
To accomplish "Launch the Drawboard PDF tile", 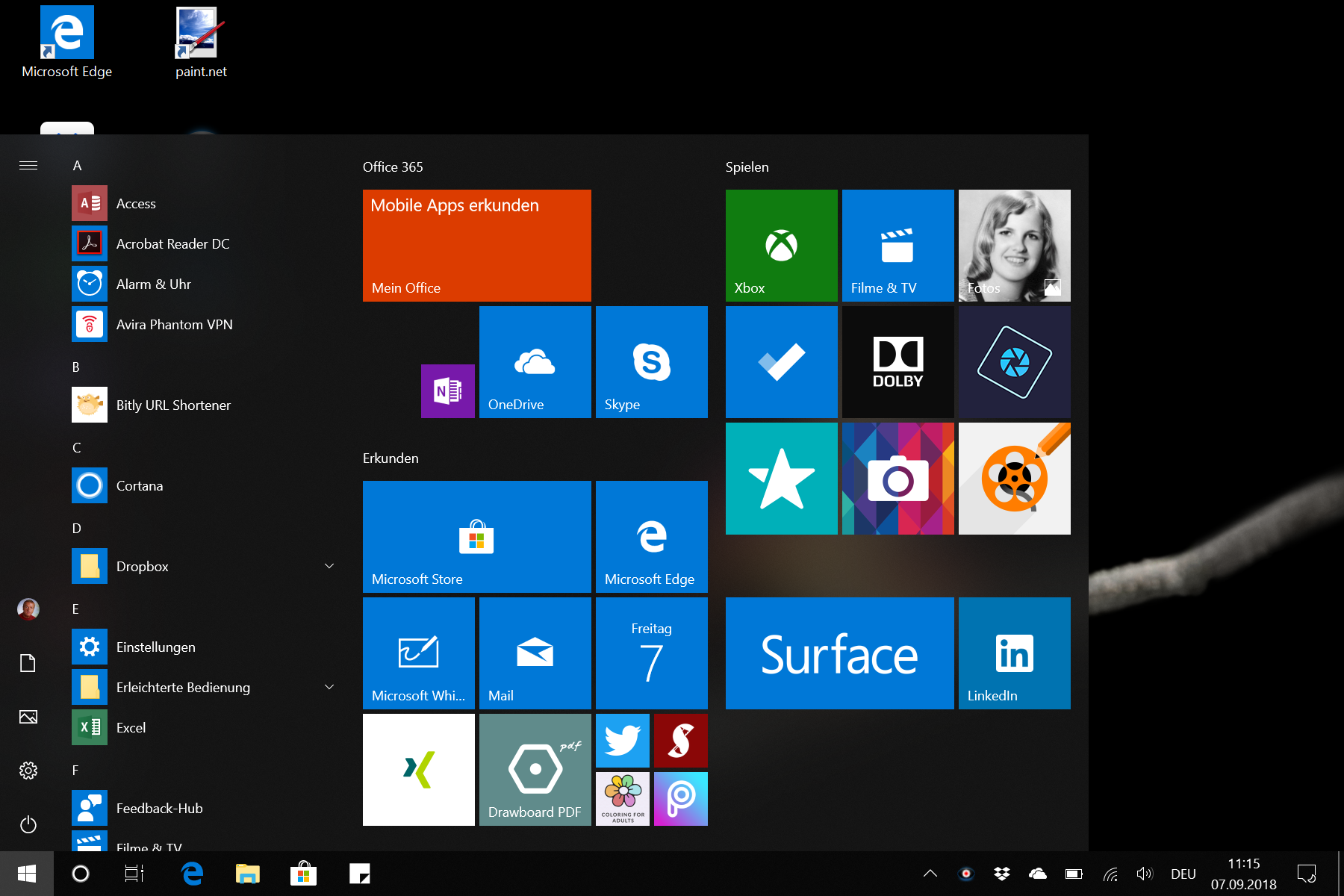I will (535, 770).
